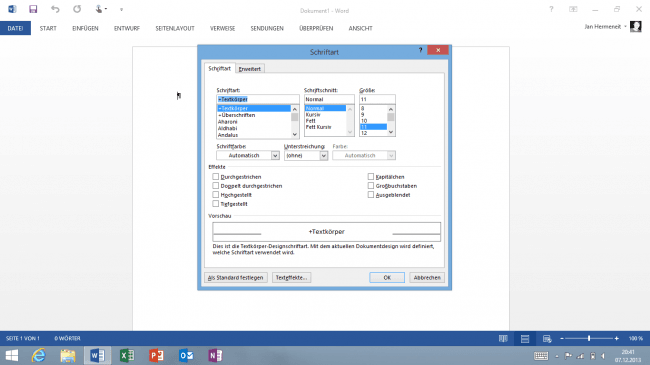This screenshot has width=650, height=365.
Task: Select font size 8
Action: [x=373, y=108]
